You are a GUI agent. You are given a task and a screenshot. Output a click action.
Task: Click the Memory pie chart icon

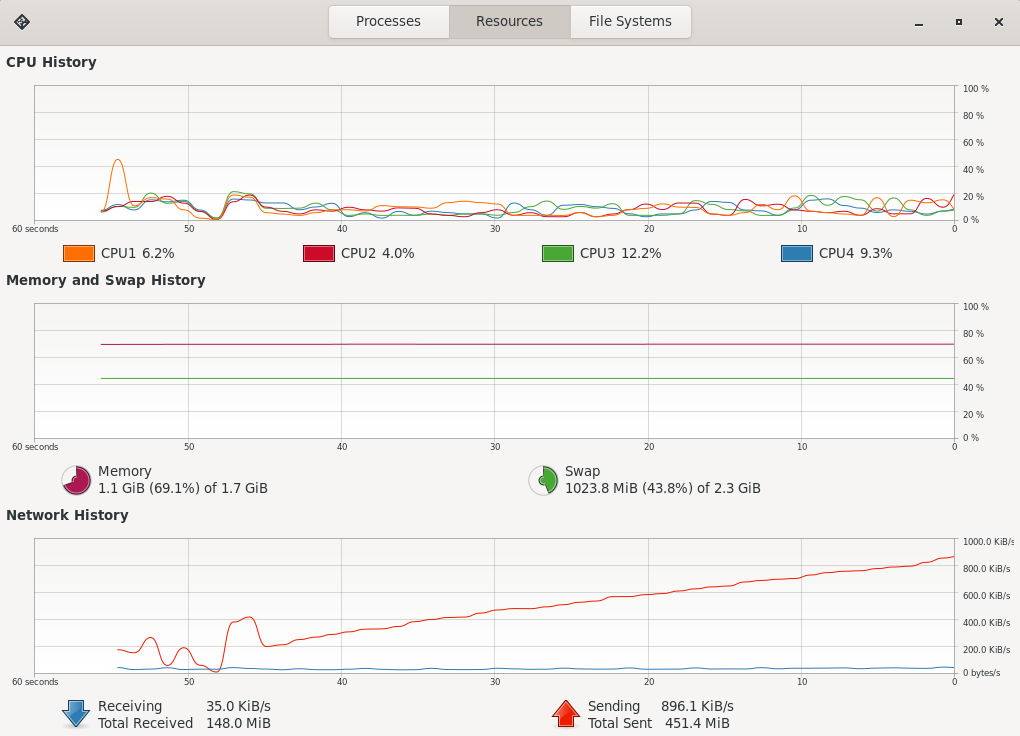coord(76,480)
